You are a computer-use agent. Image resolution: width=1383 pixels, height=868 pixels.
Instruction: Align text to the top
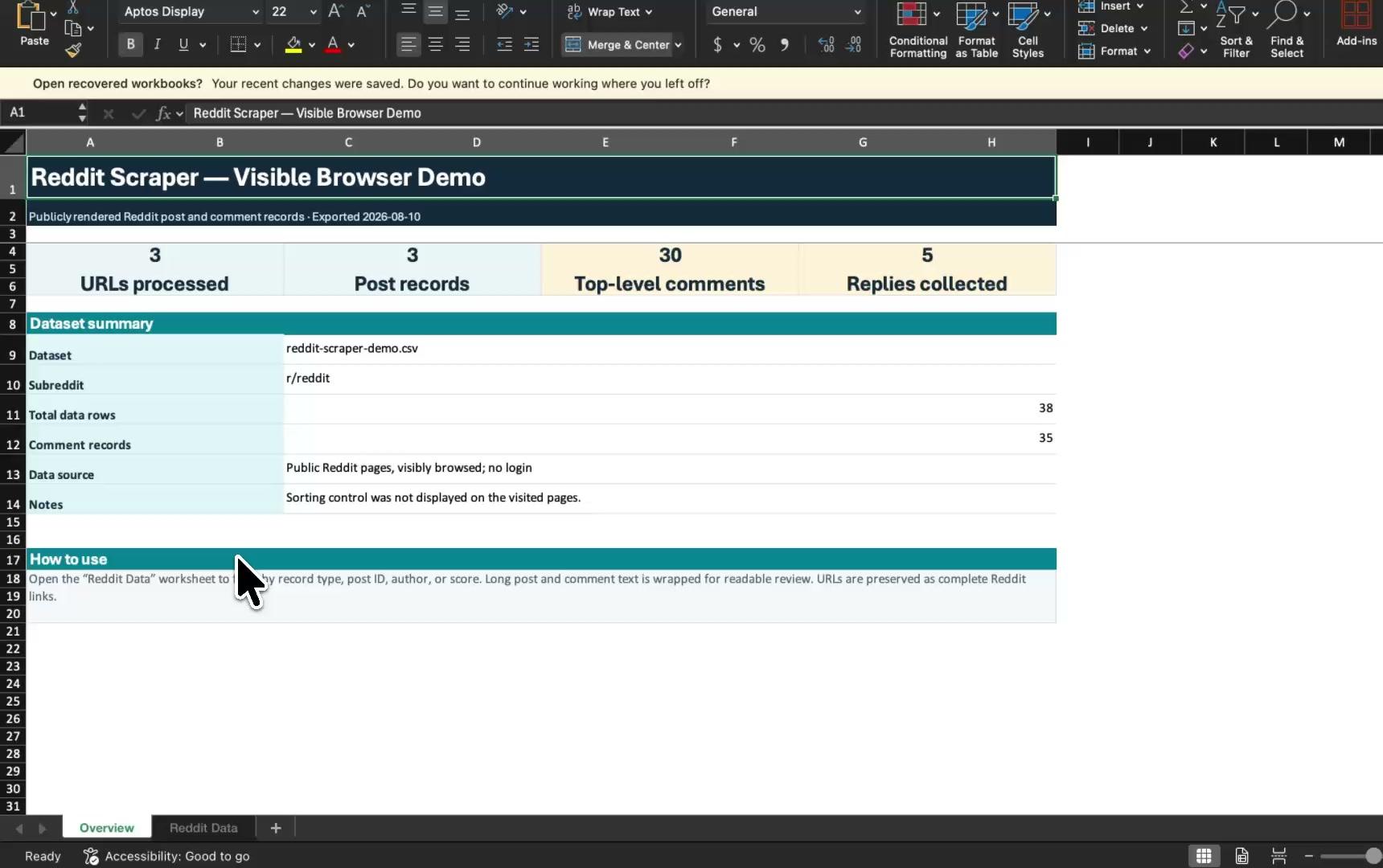[408, 11]
